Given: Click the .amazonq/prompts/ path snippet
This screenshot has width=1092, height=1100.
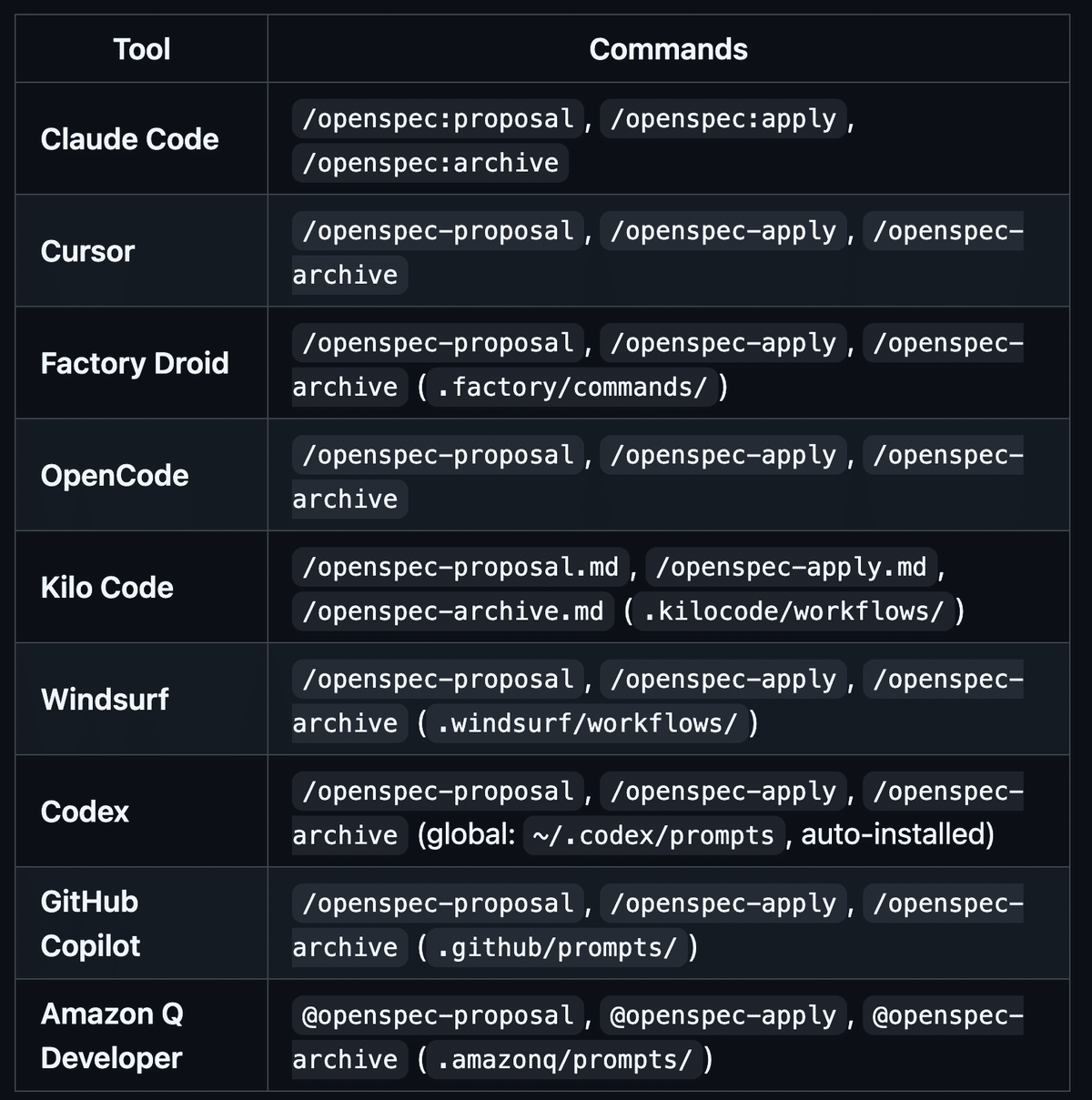Looking at the screenshot, I should [564, 1060].
